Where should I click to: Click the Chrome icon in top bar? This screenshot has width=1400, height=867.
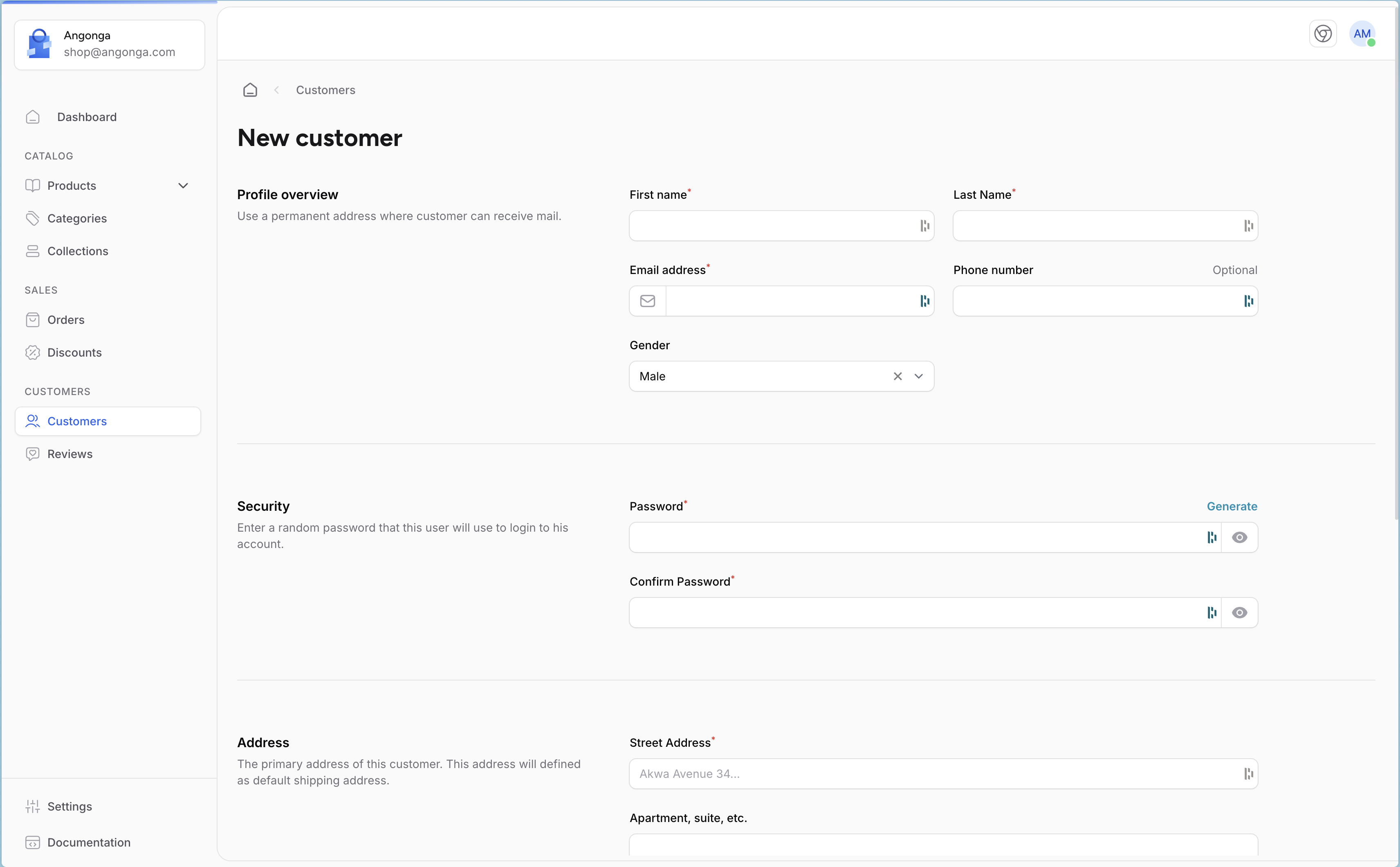click(x=1323, y=34)
